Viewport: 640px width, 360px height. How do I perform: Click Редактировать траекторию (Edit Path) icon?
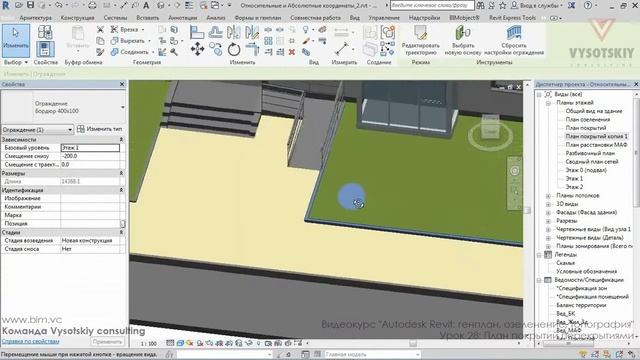420,32
